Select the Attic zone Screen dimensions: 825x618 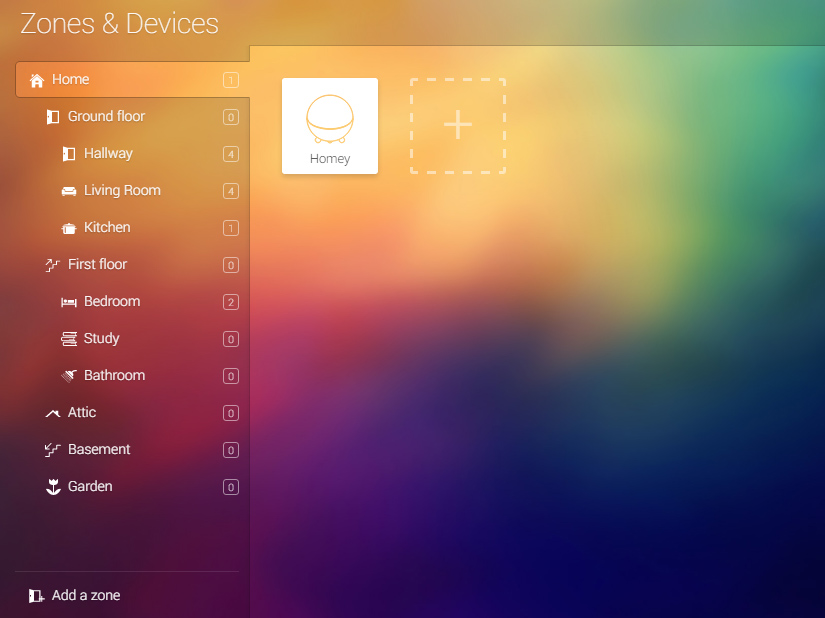(x=133, y=412)
